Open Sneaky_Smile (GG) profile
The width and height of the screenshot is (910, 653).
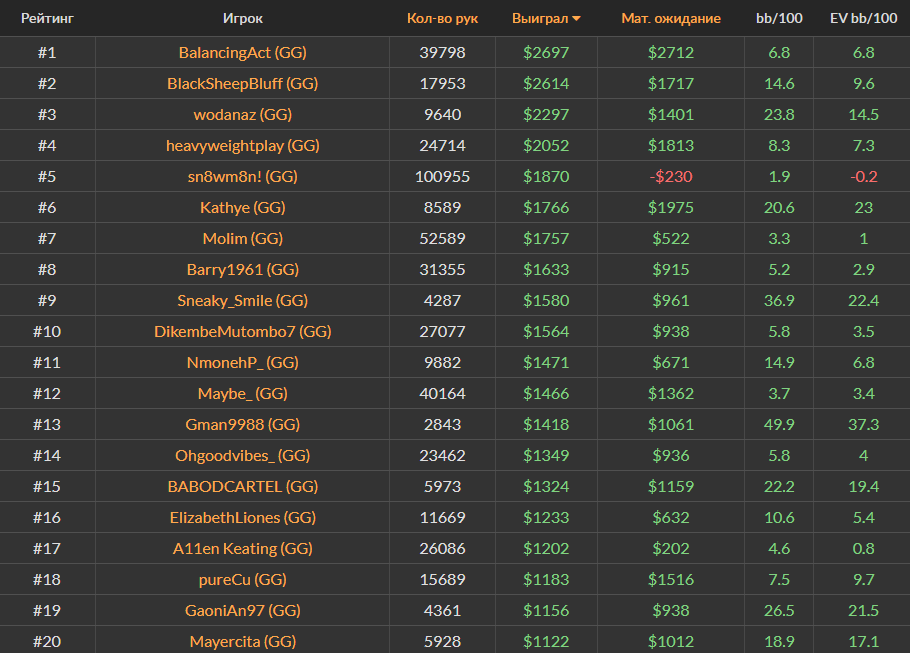[243, 300]
